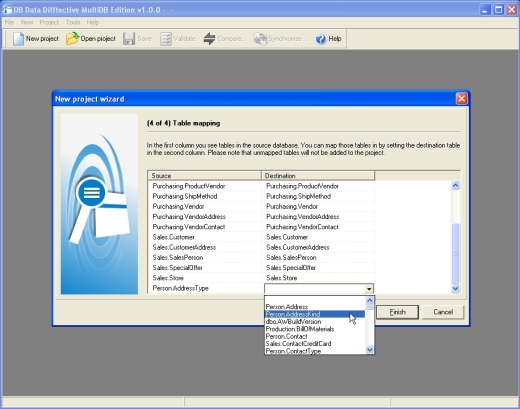Select the Purchasing.VendorContact source row
520x409 pixels.
(x=205, y=227)
